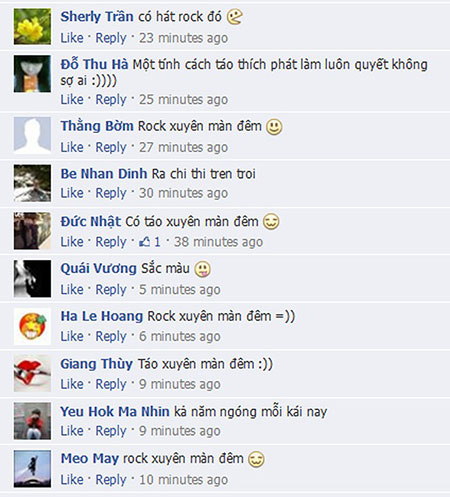450x497 pixels.
Task: Open Thằng Bờm's default silhouette profile picture
Action: tap(32, 135)
